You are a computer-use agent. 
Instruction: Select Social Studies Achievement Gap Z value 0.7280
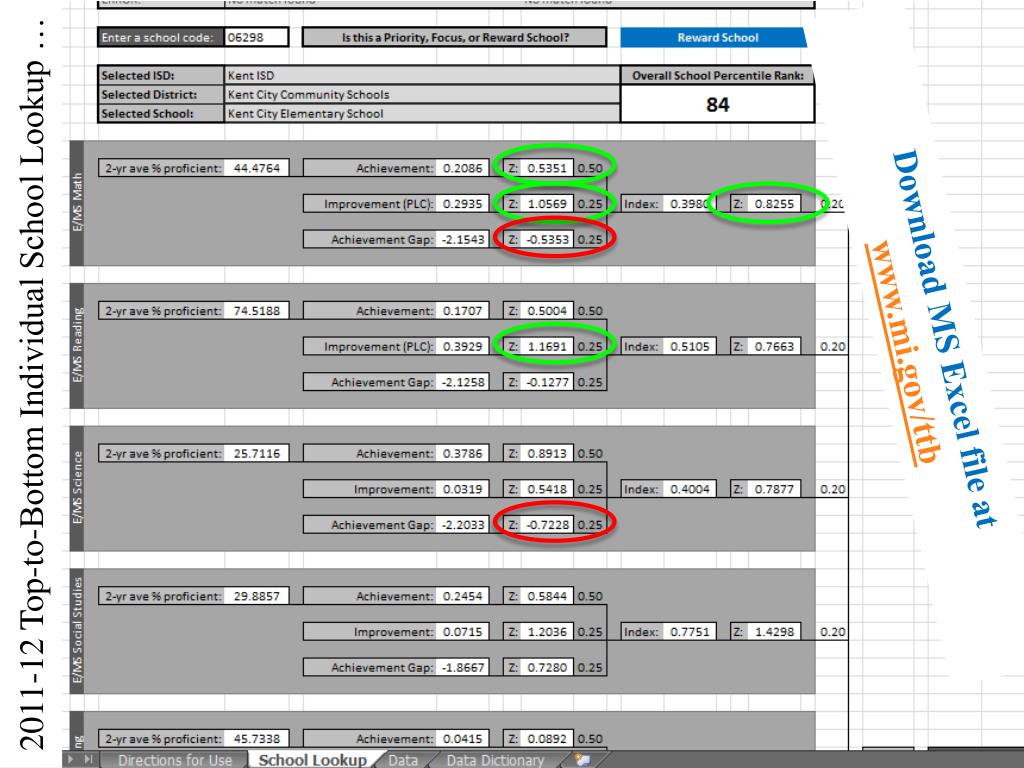[547, 667]
